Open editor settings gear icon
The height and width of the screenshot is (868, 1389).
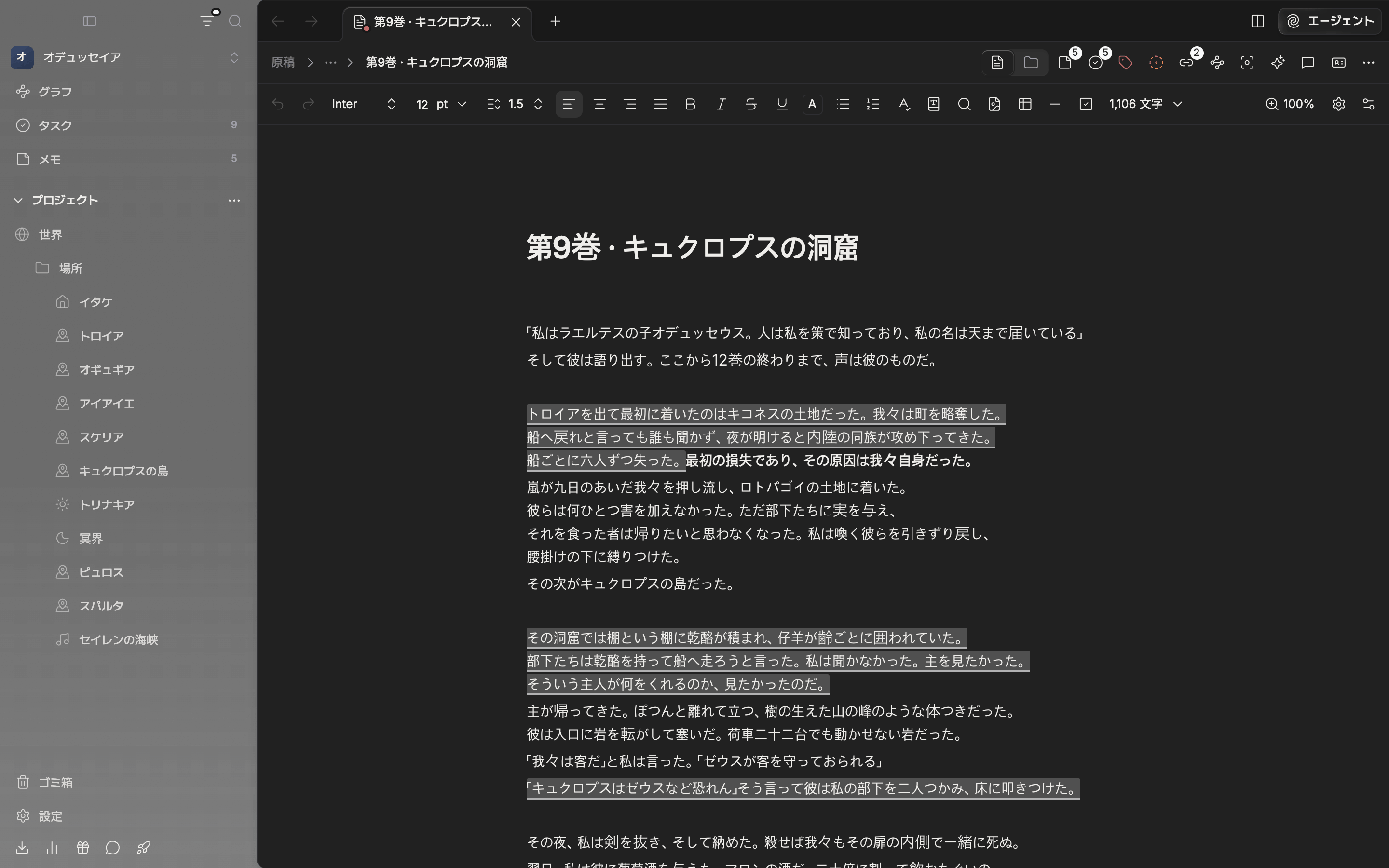(x=1338, y=104)
